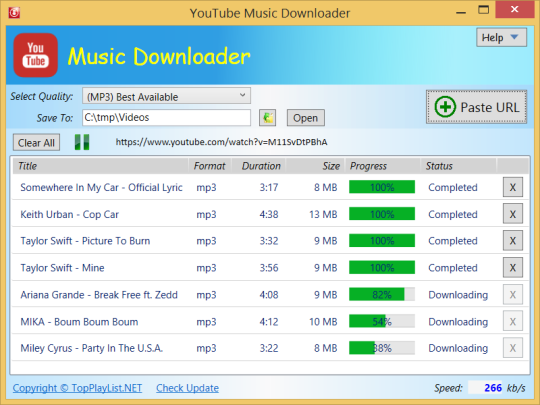Click X on Miley Cyrus - Party In The U.S.A. row
Screen dimensions: 540x405
tap(512, 348)
